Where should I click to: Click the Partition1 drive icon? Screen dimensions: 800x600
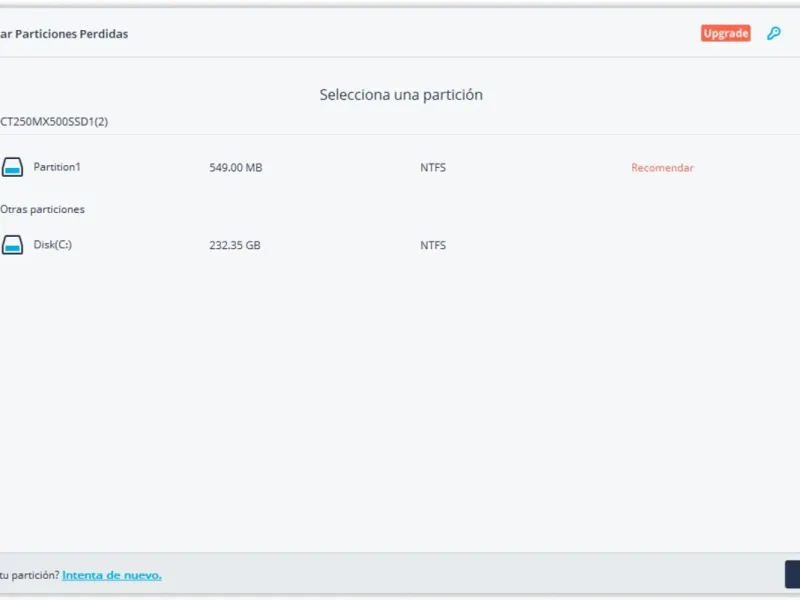pos(12,167)
